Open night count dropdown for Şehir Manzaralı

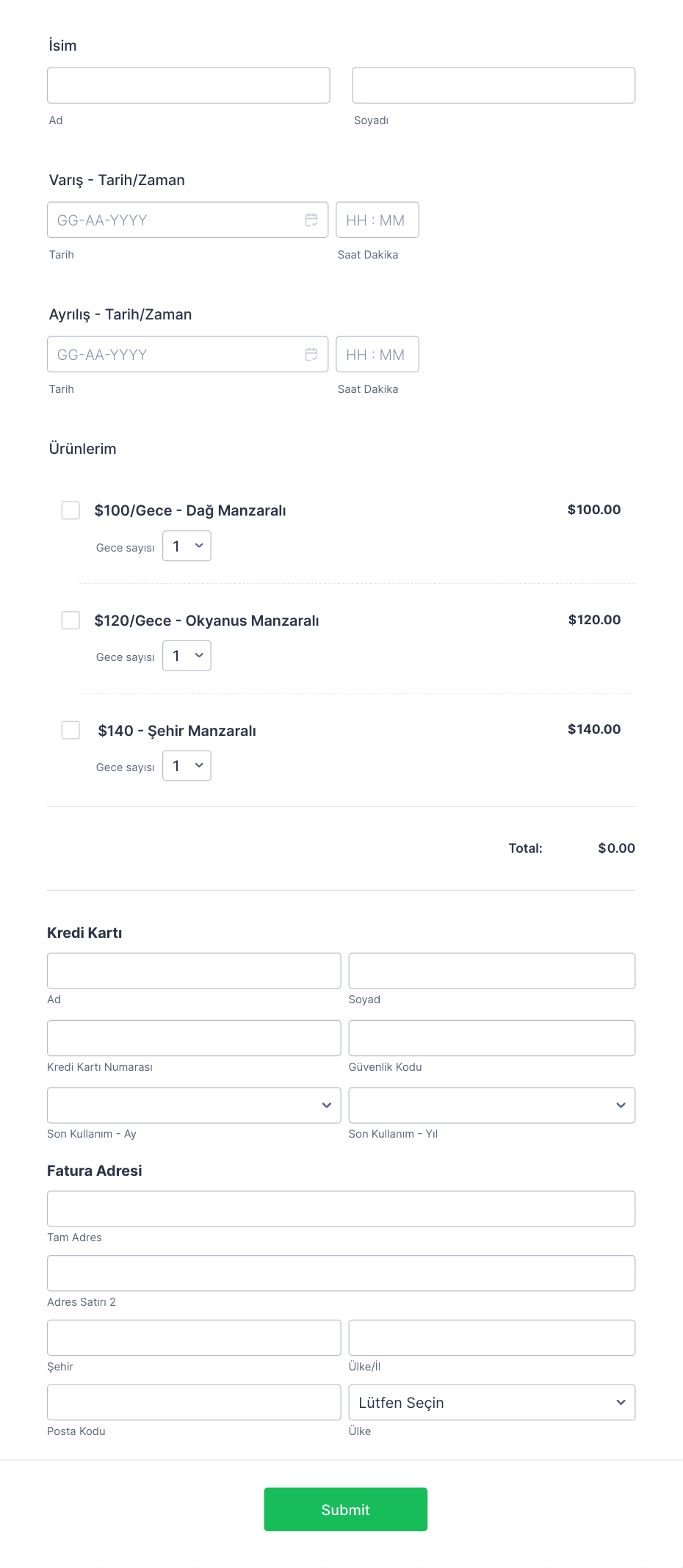(187, 766)
